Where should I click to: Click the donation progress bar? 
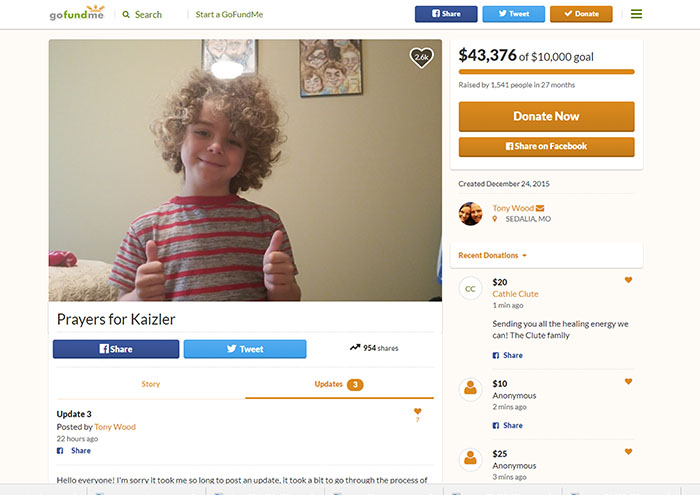coord(546,72)
